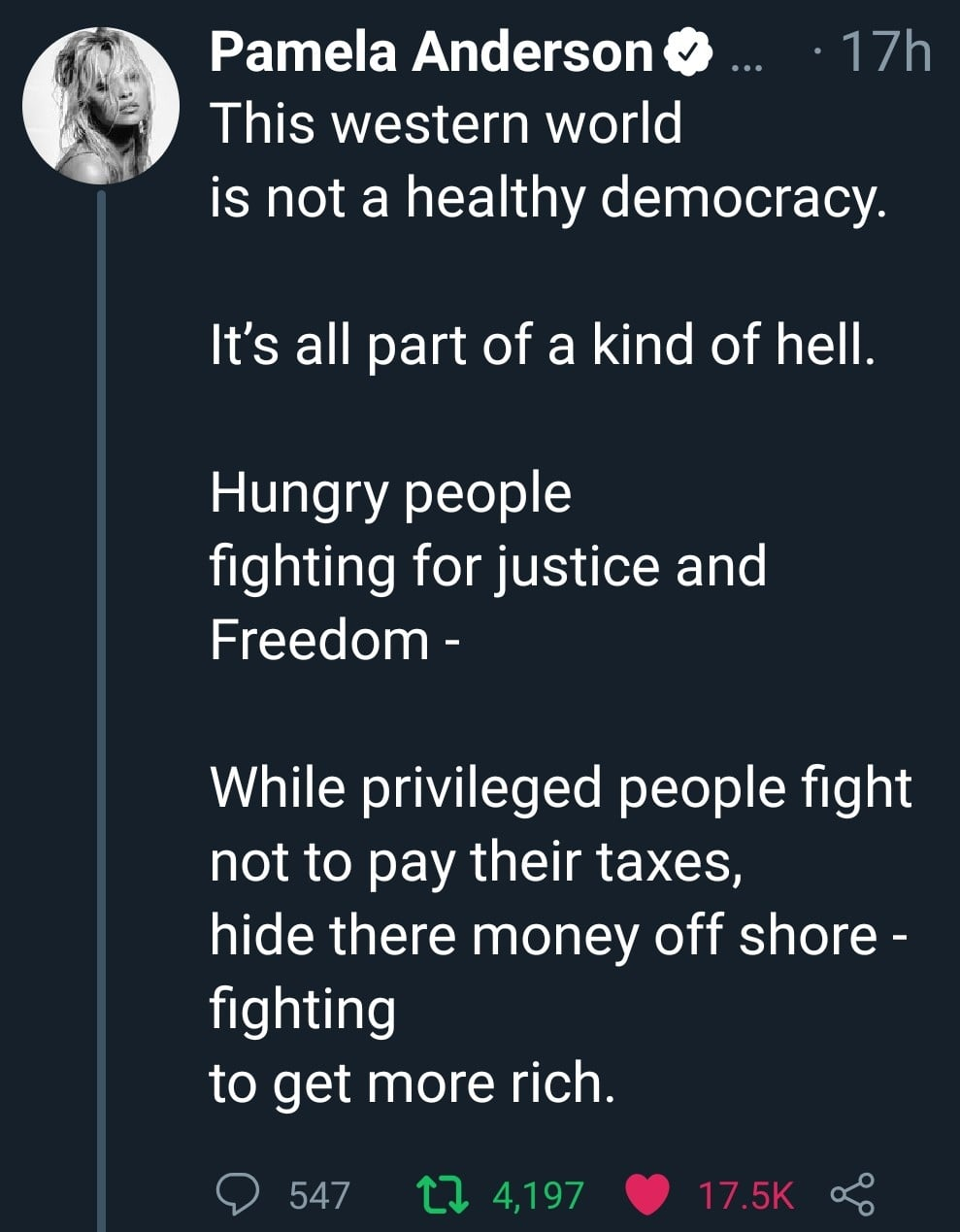This screenshot has width=960, height=1232.
Task: Click the reply speech bubble icon
Action: coord(236,1192)
